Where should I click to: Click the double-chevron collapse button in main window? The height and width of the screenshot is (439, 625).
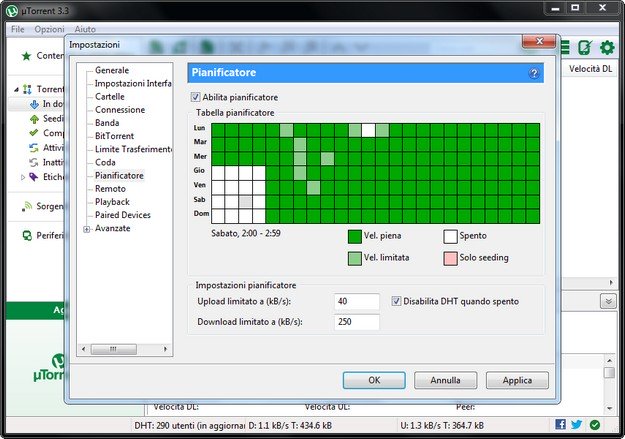pos(608,301)
